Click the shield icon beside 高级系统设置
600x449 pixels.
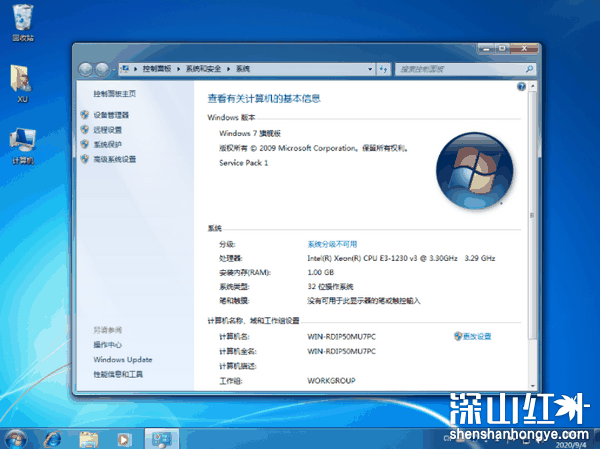click(85, 159)
